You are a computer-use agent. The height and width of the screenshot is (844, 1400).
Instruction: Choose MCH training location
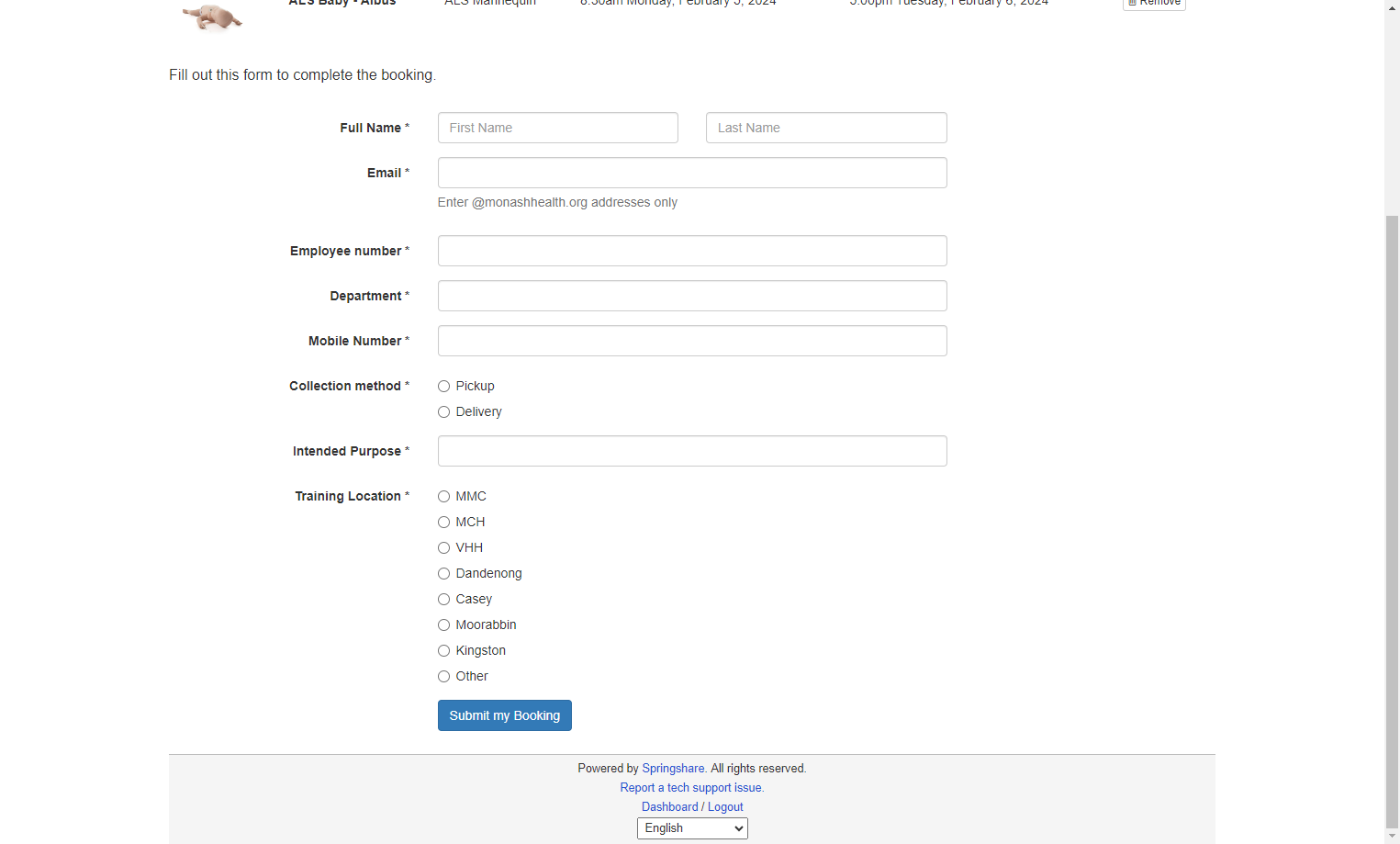443,523
